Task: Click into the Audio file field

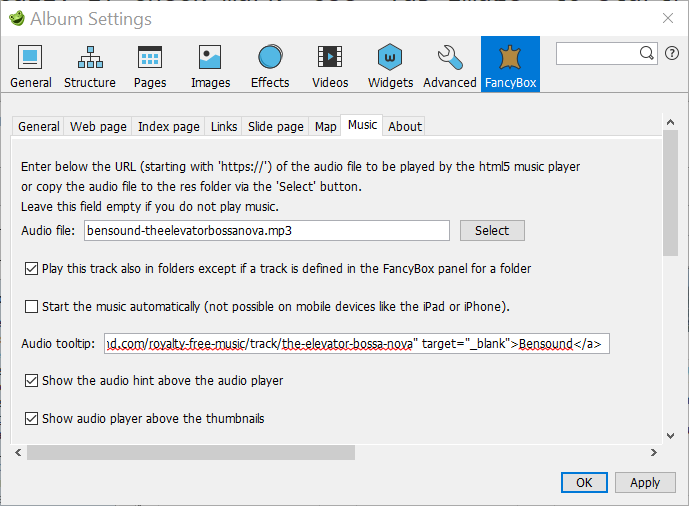Action: coord(267,230)
